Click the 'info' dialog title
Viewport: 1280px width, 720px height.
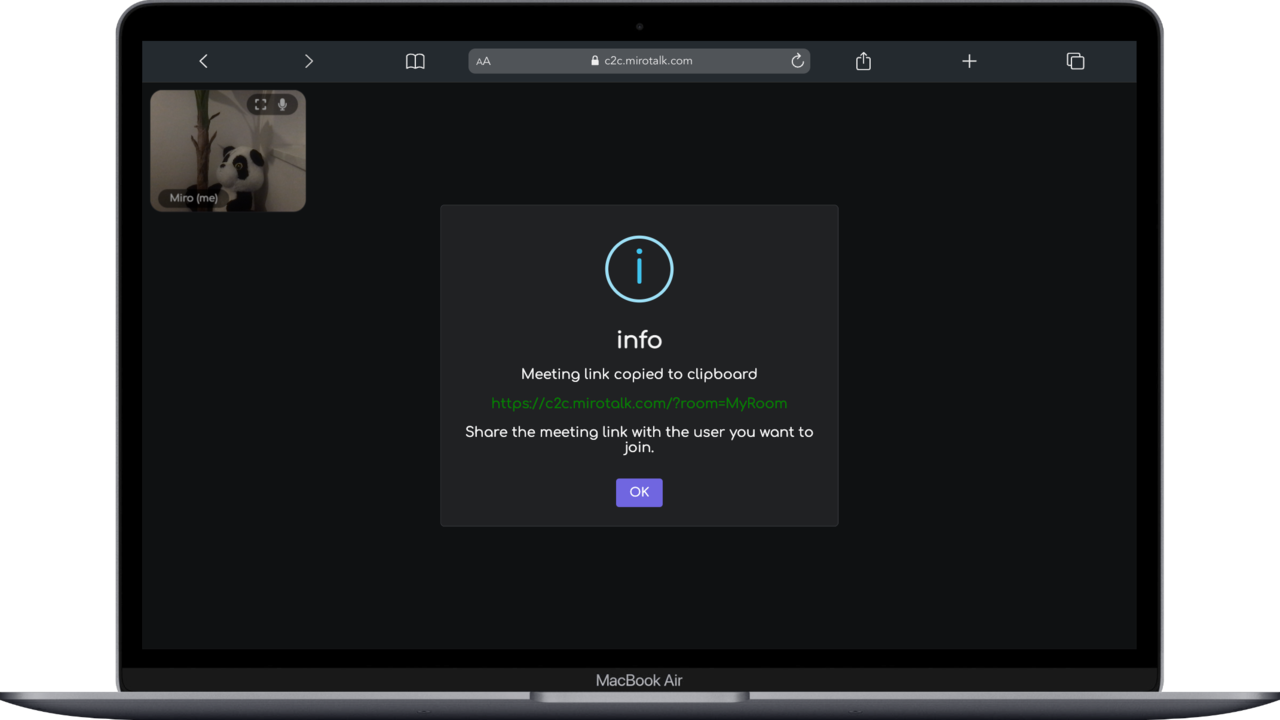(x=639, y=339)
